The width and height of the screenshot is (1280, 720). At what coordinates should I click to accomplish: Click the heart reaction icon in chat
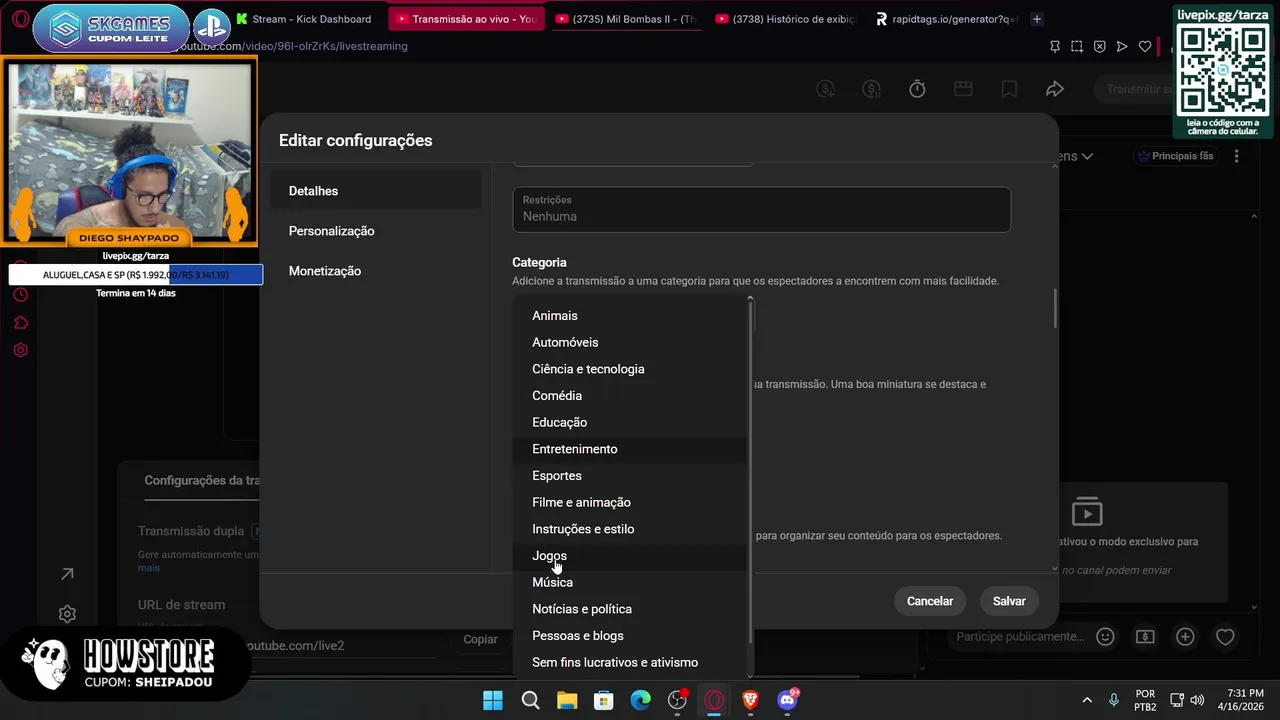click(1225, 636)
